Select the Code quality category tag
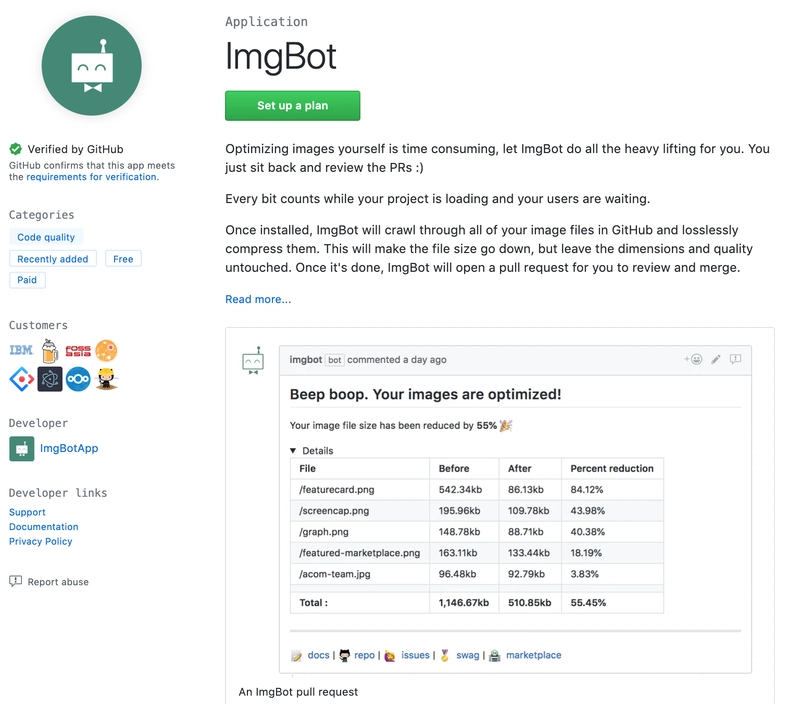This screenshot has width=800, height=704. tap(46, 237)
